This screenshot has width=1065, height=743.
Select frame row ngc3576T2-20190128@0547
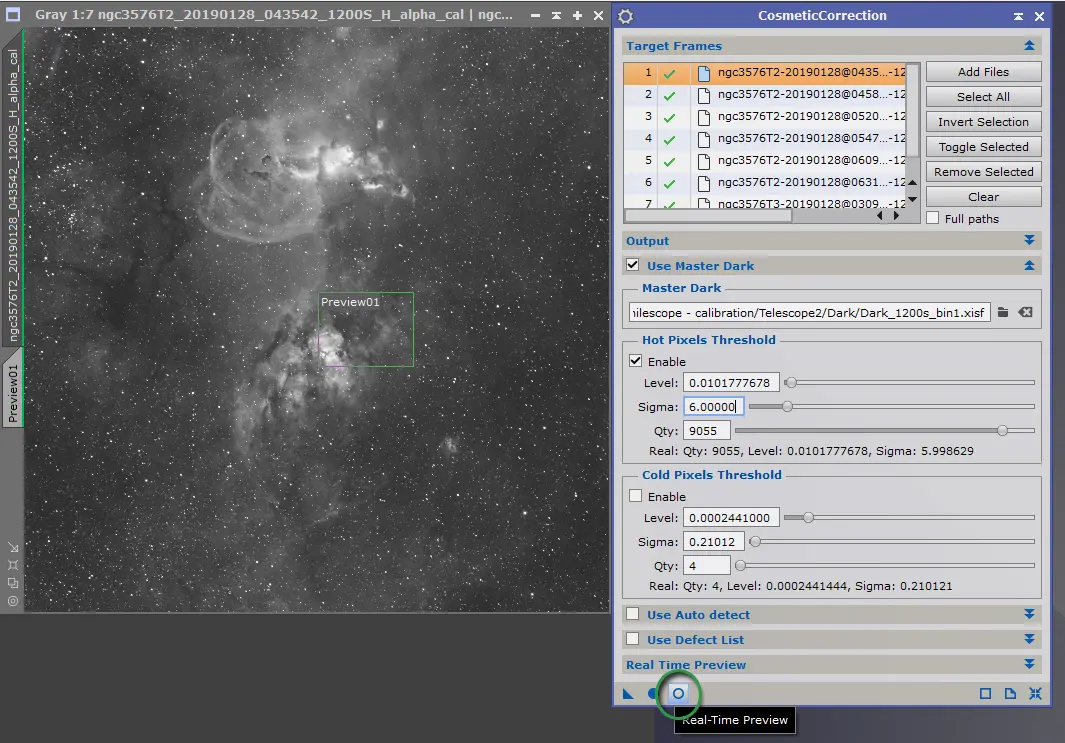(x=765, y=139)
